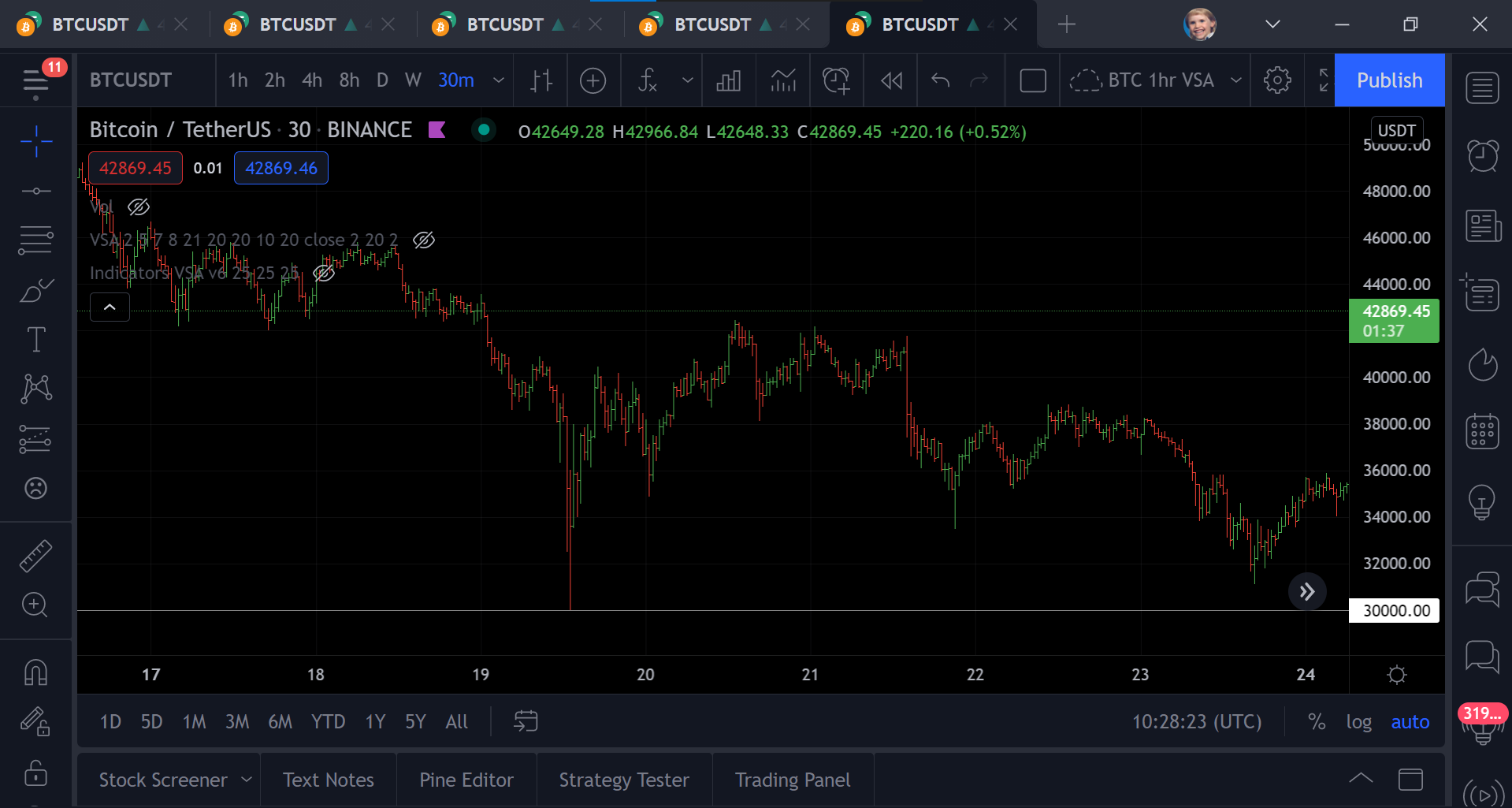Select the ruler measure tool
Image resolution: width=1512 pixels, height=808 pixels.
tap(36, 556)
